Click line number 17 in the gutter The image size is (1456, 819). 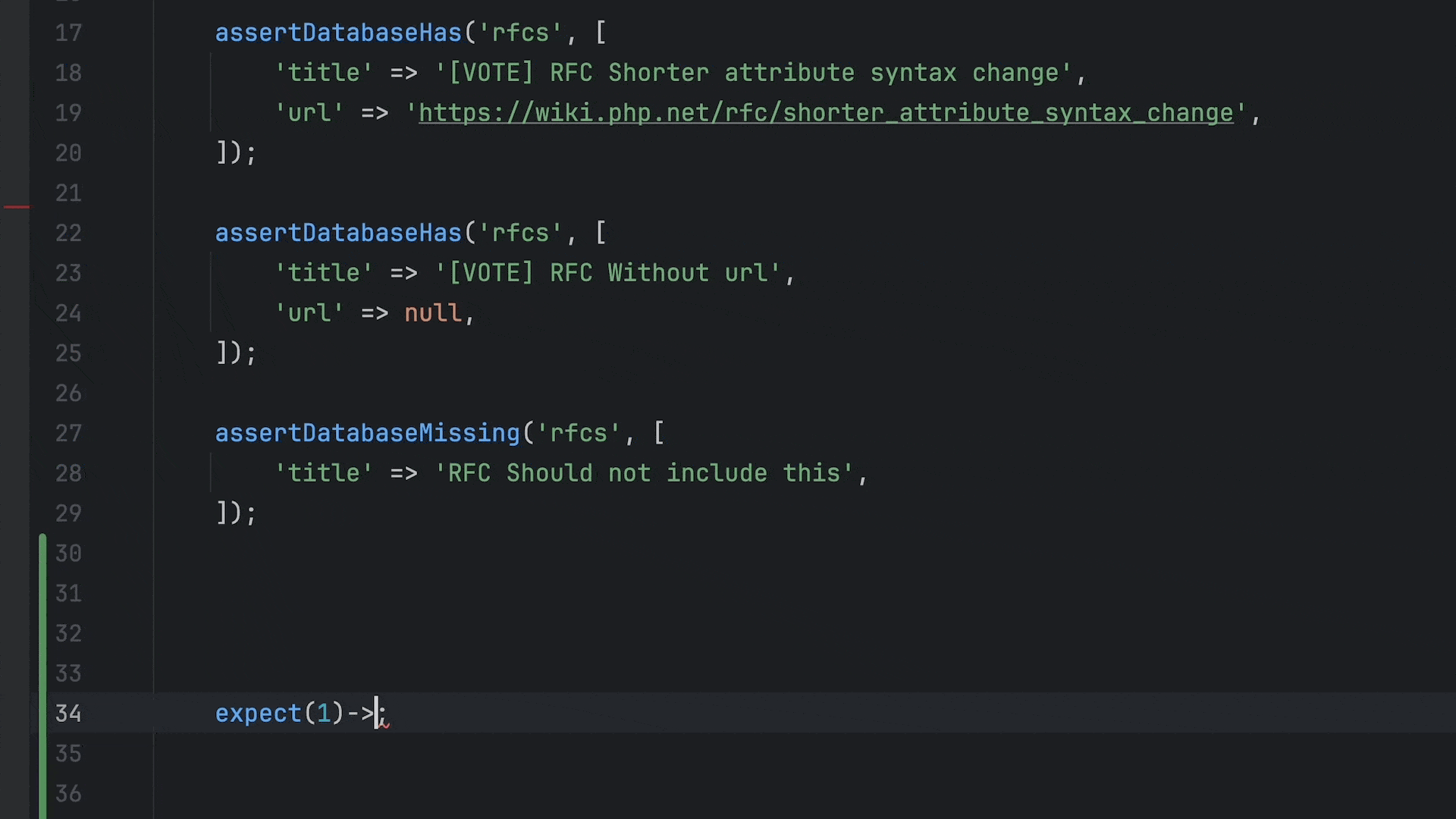click(68, 33)
